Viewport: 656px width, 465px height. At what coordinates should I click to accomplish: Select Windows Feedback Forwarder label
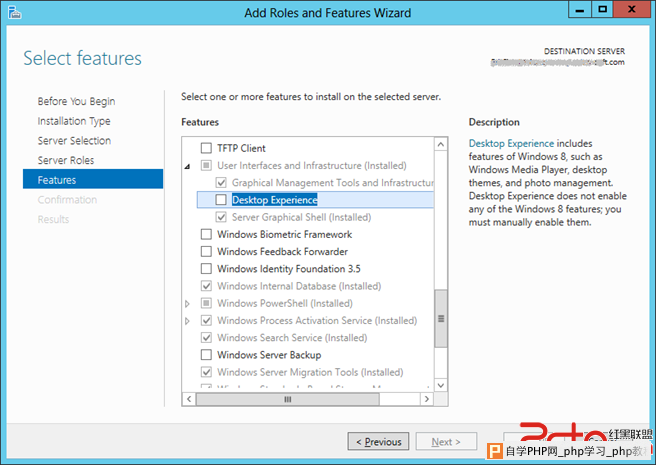(x=282, y=251)
